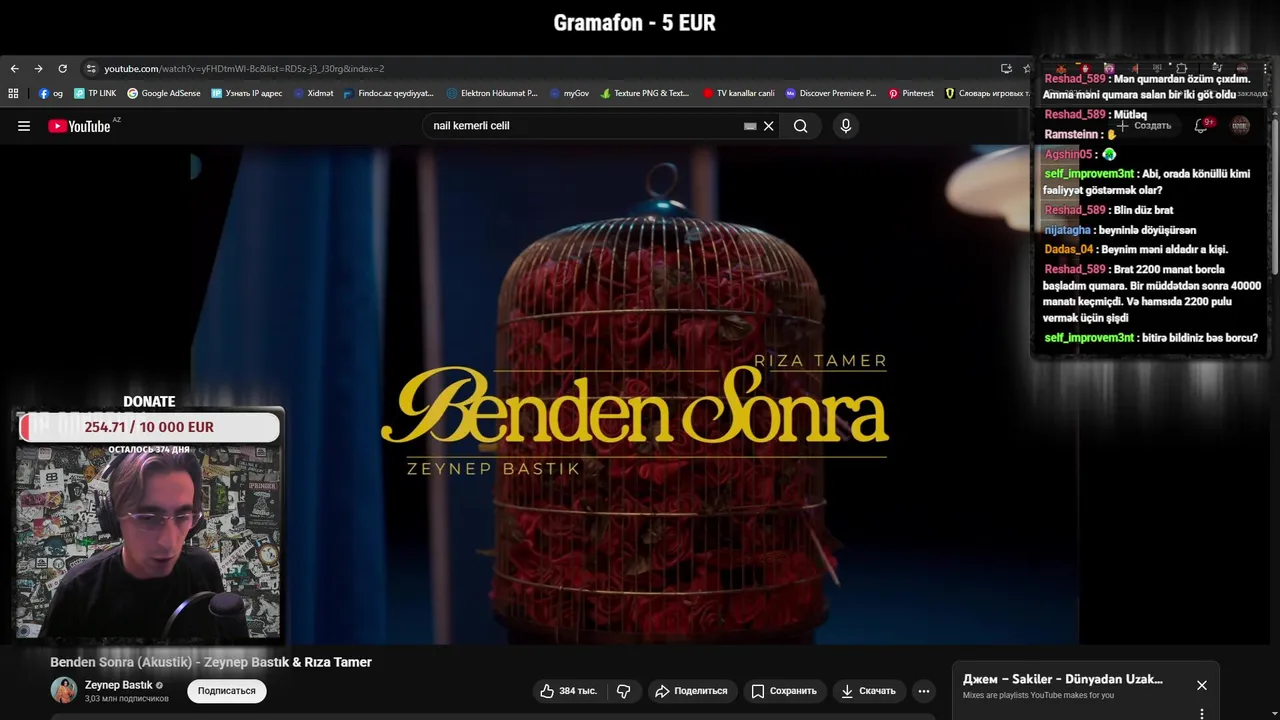Download the video with Скачать
Viewport: 1280px width, 720px height.
click(x=868, y=691)
